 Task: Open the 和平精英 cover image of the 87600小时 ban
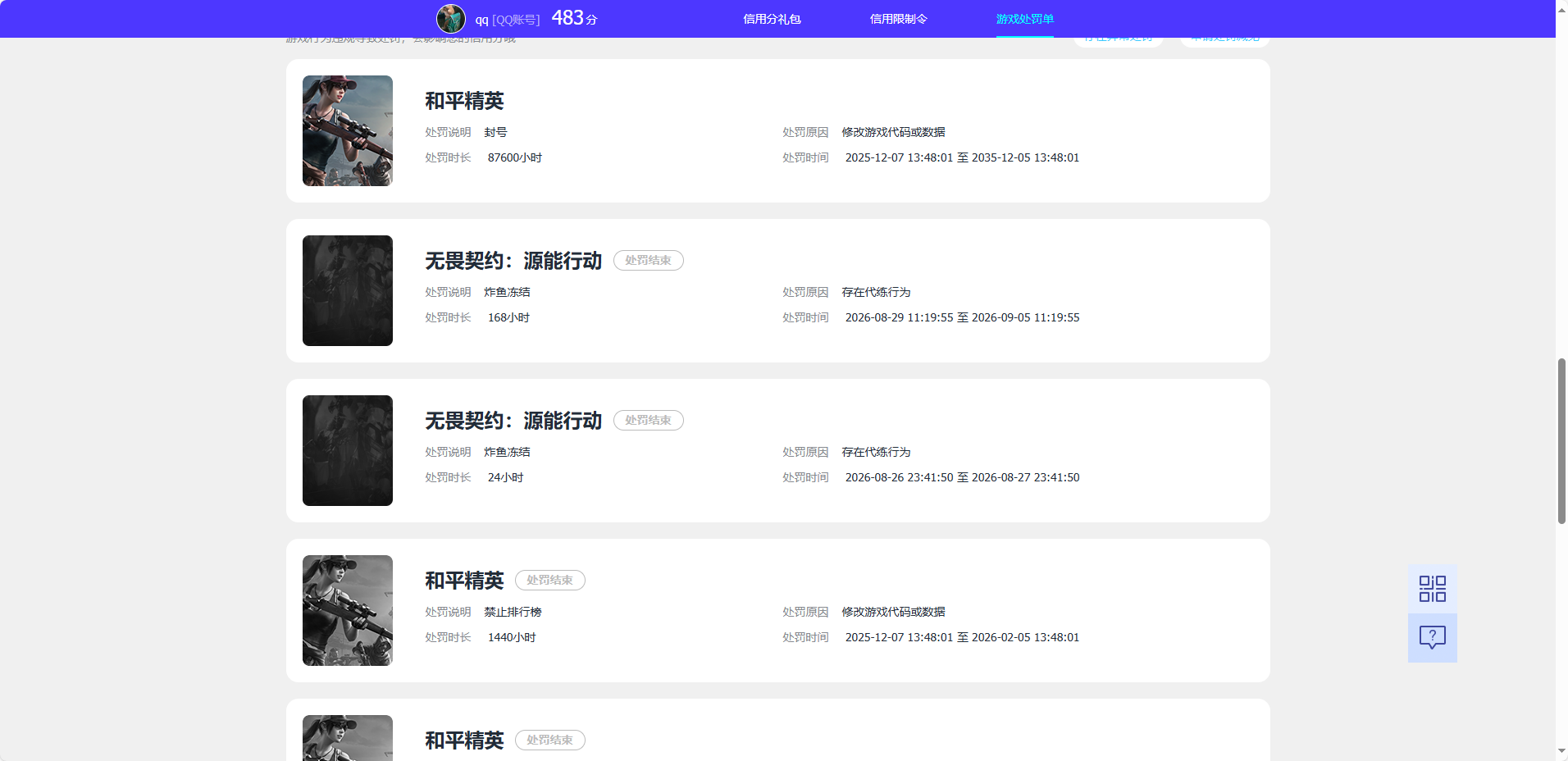[348, 130]
